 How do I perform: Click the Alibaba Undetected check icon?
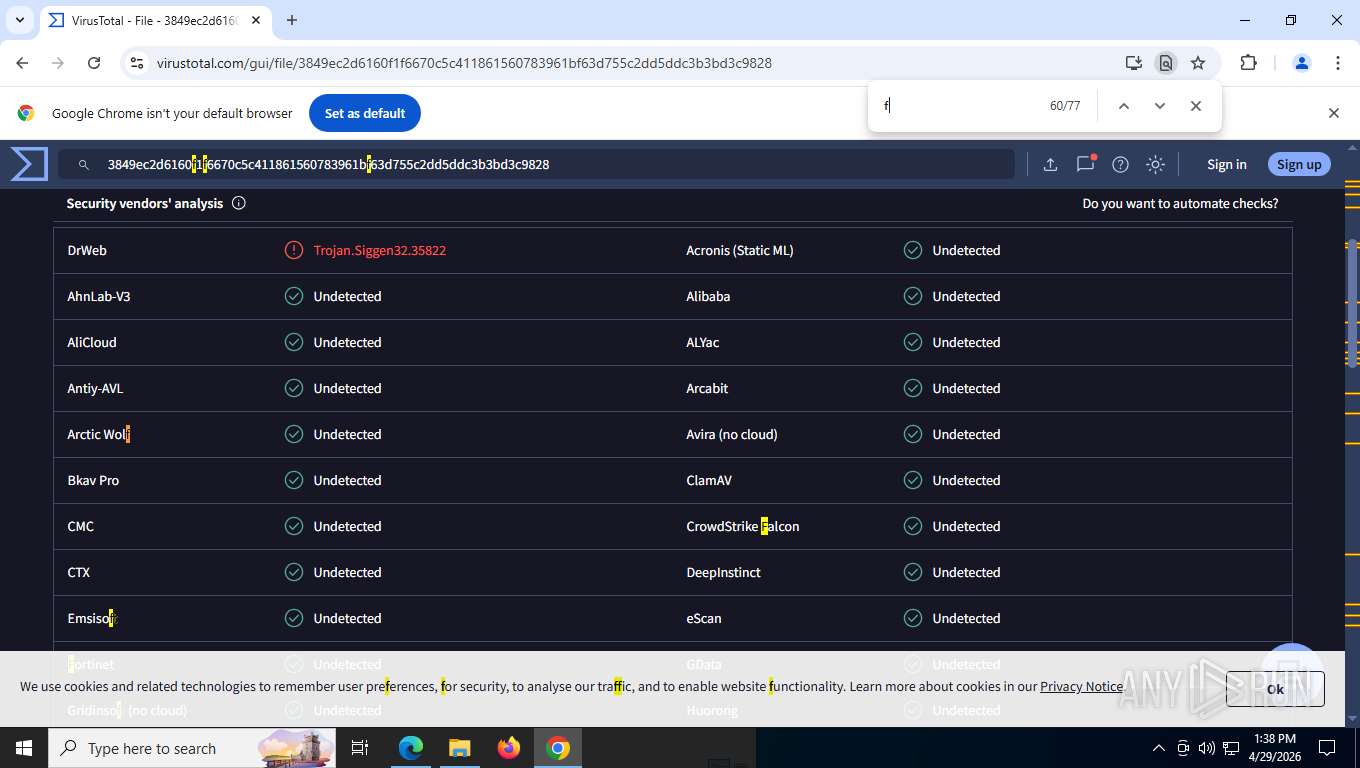[x=913, y=296]
